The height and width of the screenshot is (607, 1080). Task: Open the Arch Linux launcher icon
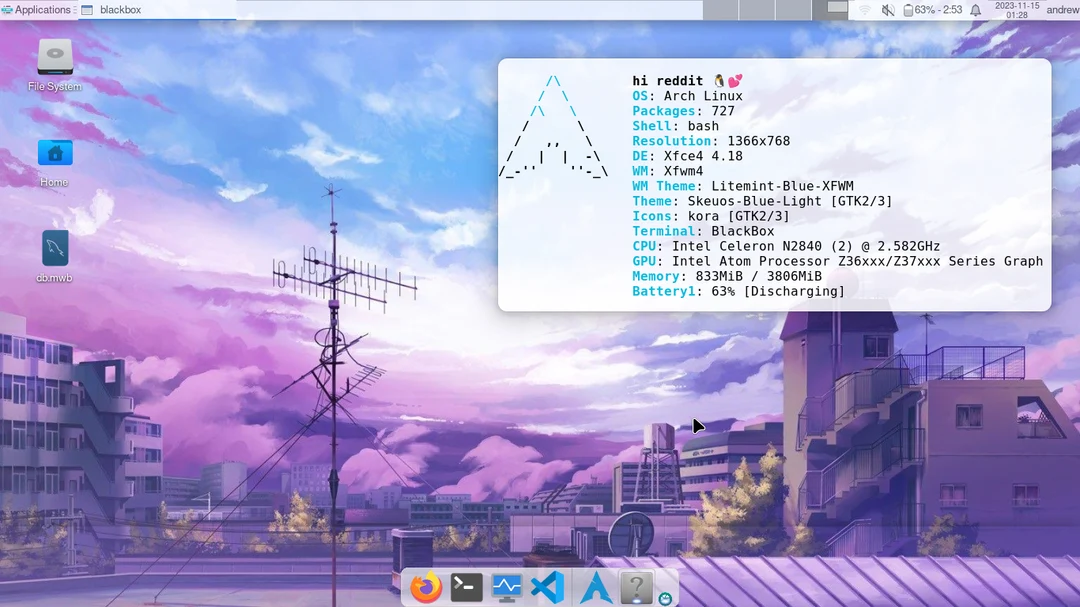596,588
